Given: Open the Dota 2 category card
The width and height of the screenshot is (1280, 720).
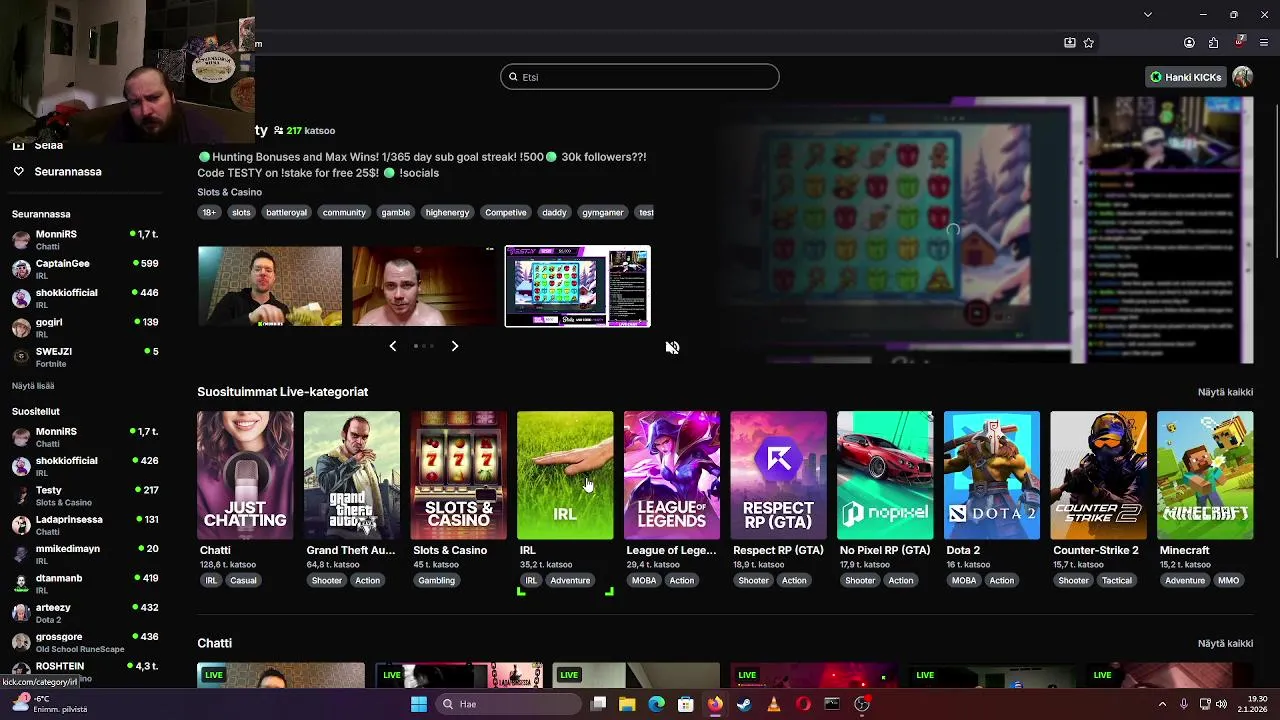Looking at the screenshot, I should click(x=992, y=475).
